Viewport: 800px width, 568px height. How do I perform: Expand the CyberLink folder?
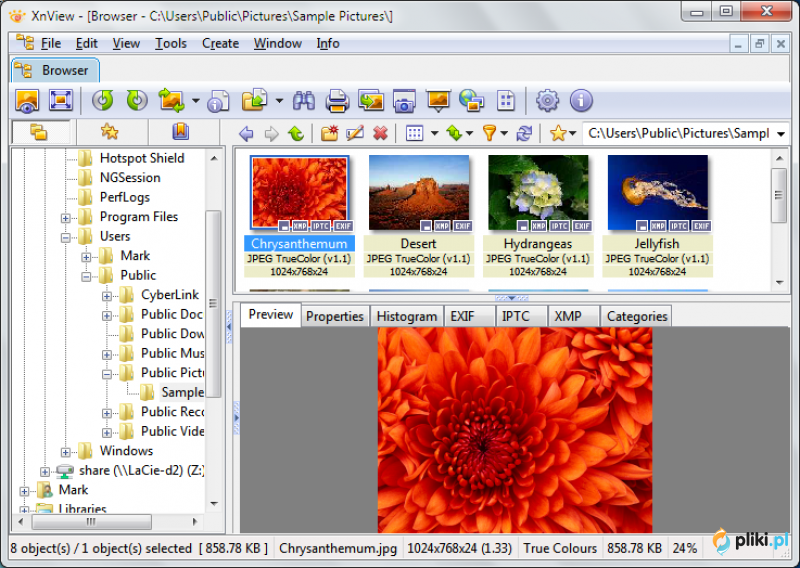[107, 296]
